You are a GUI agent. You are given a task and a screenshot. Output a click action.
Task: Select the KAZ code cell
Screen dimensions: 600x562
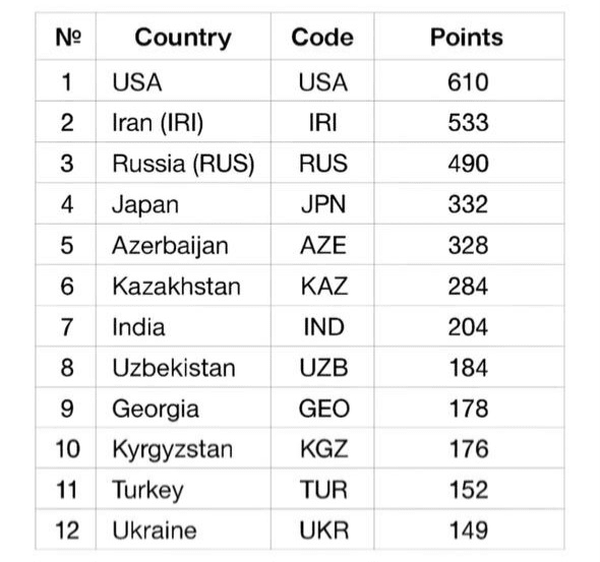pyautogui.click(x=323, y=287)
